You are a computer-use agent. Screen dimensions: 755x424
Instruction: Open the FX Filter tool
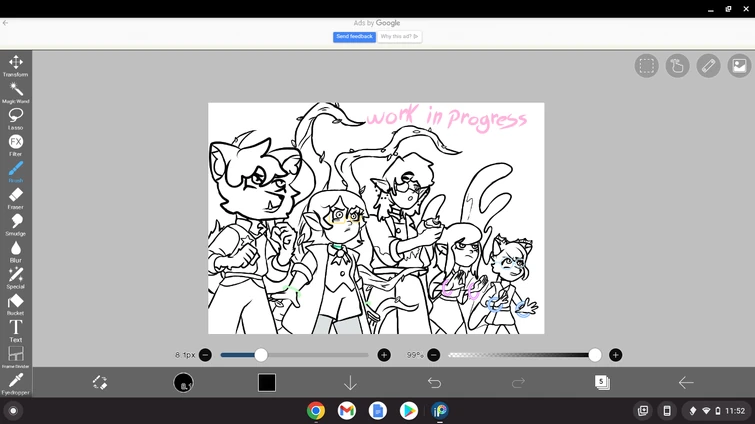(x=15, y=145)
